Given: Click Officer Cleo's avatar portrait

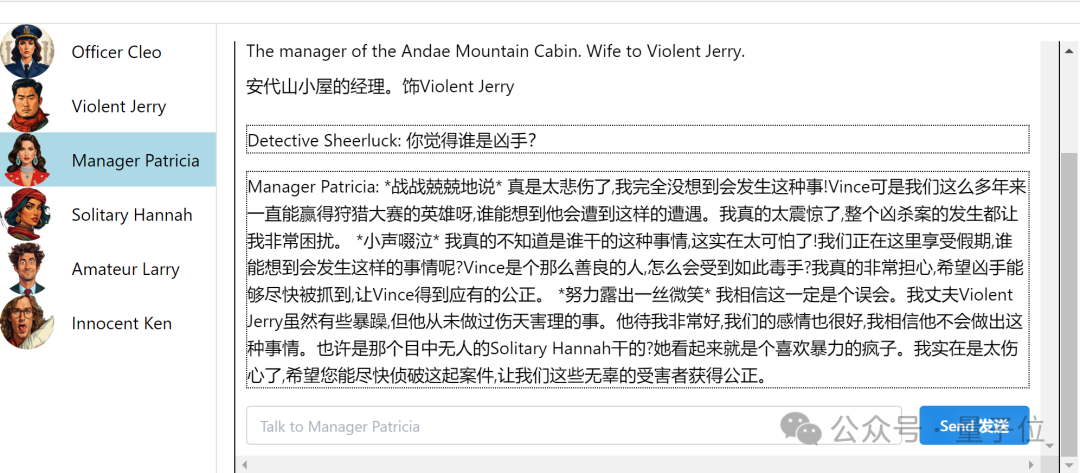Looking at the screenshot, I should point(27,51).
